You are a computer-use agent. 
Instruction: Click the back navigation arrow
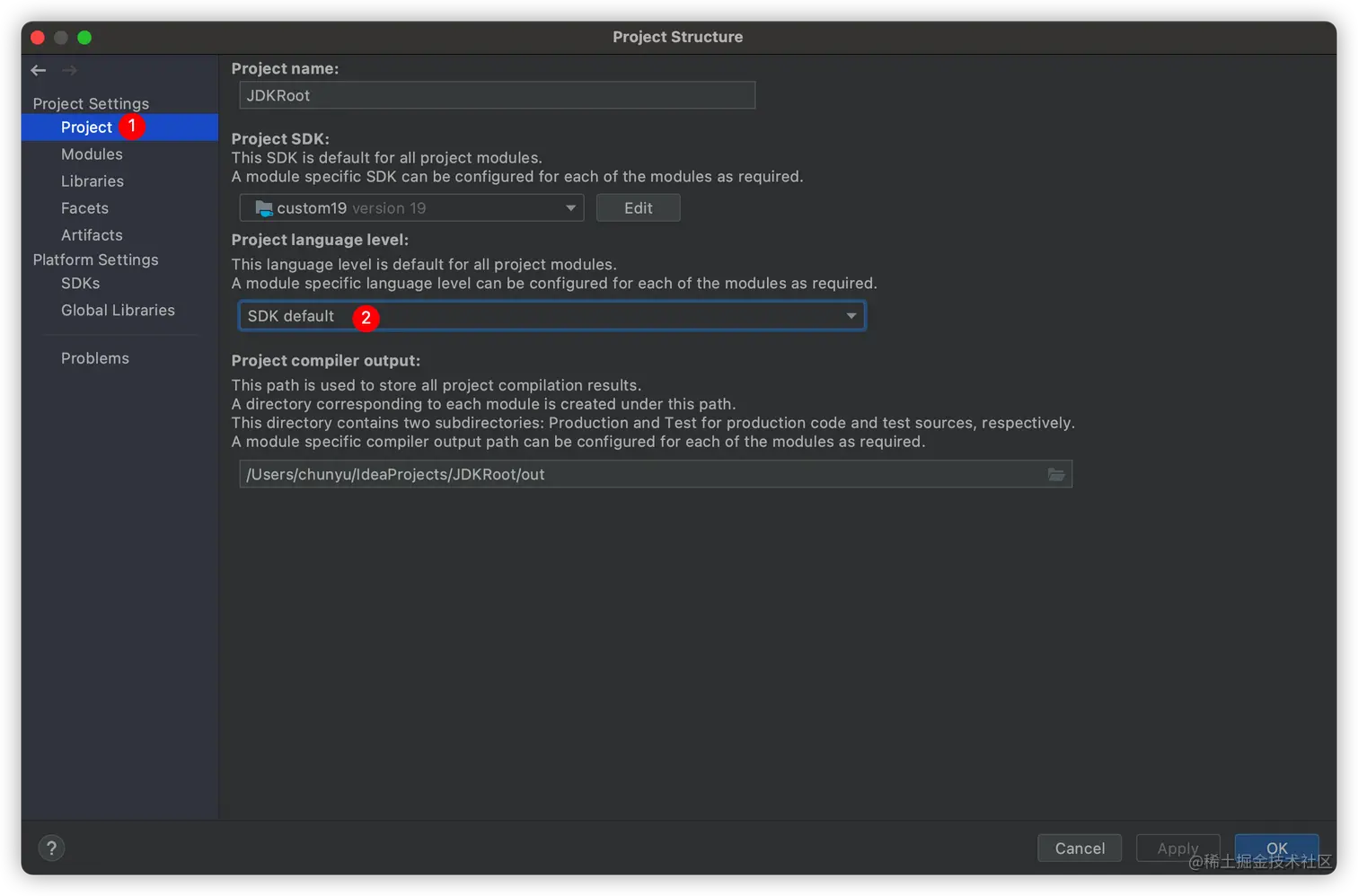[38, 70]
